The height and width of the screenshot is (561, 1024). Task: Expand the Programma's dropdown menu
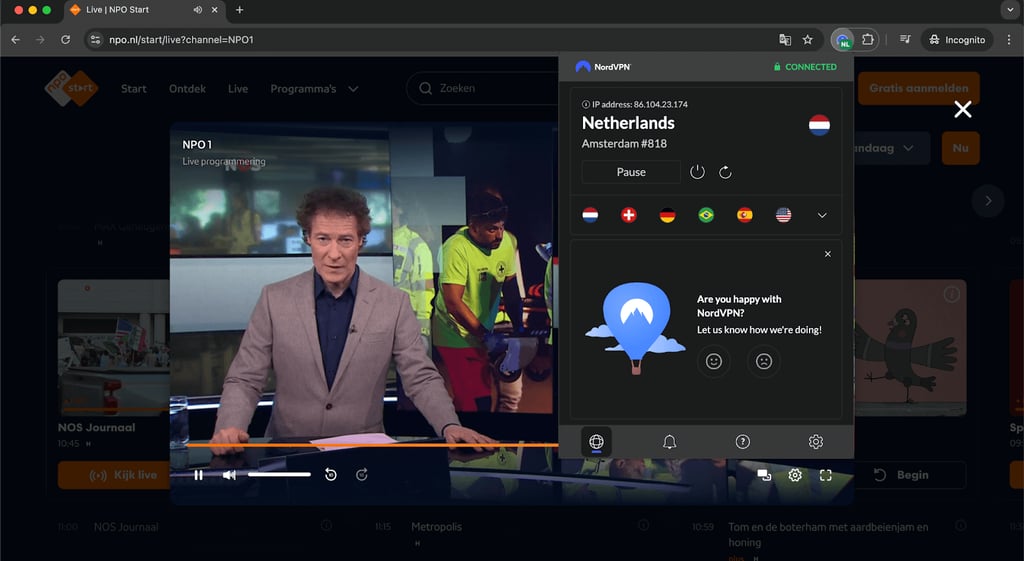point(314,89)
